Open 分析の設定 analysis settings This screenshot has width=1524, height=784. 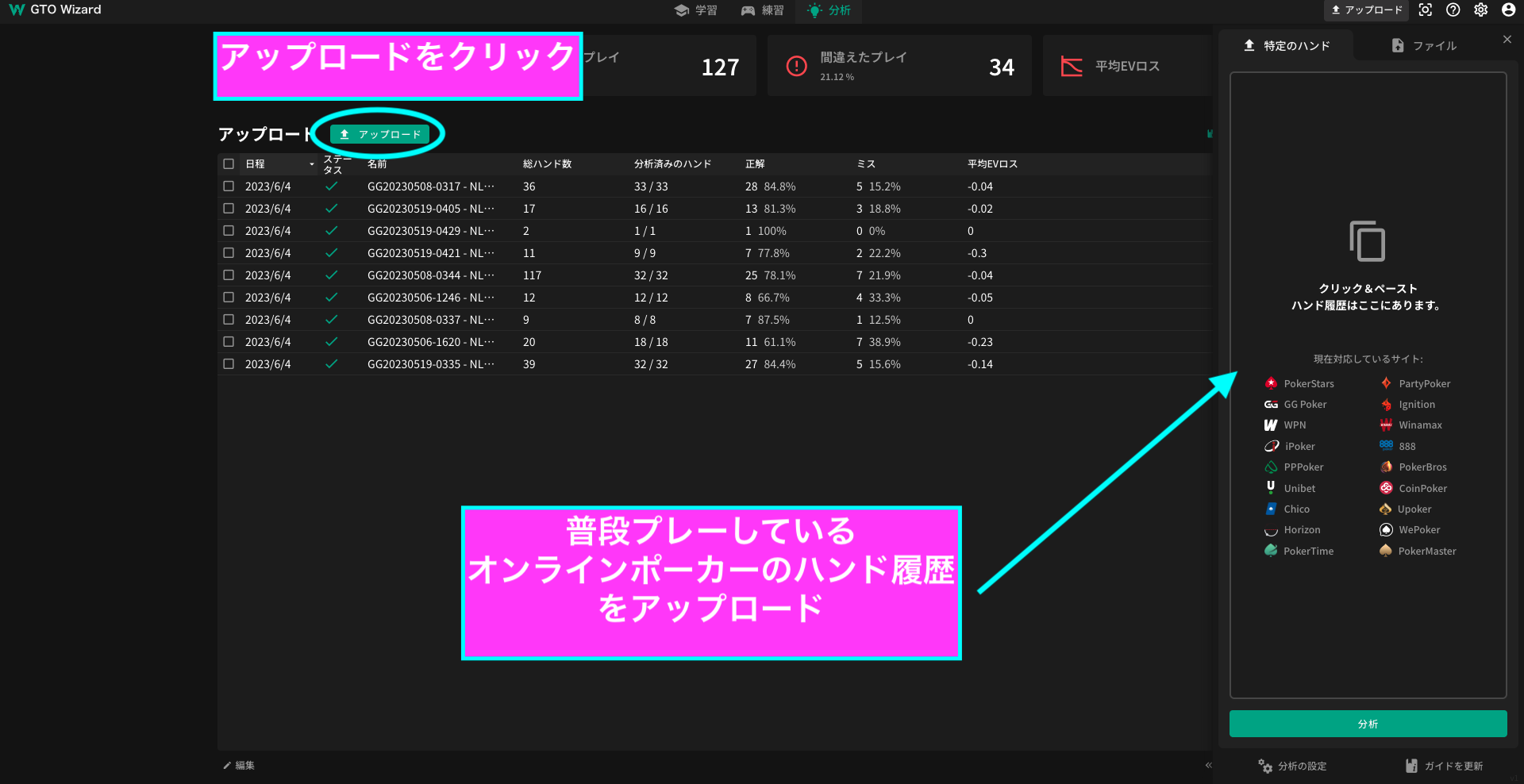pos(1292,766)
